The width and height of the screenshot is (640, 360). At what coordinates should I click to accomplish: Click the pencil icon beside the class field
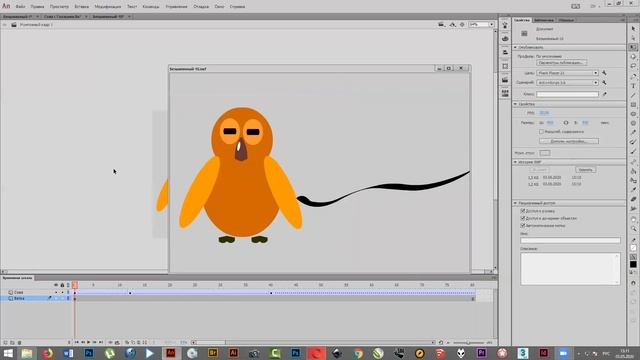point(604,94)
